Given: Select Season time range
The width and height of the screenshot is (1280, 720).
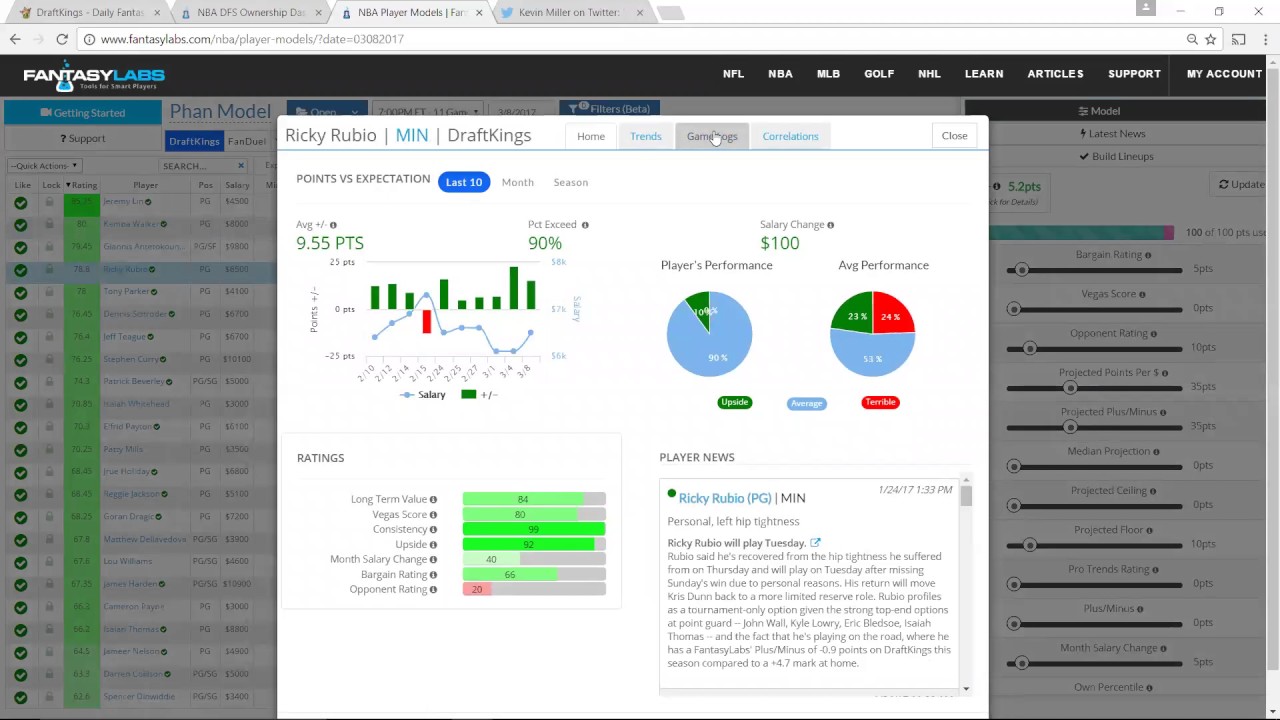Looking at the screenshot, I should [571, 182].
